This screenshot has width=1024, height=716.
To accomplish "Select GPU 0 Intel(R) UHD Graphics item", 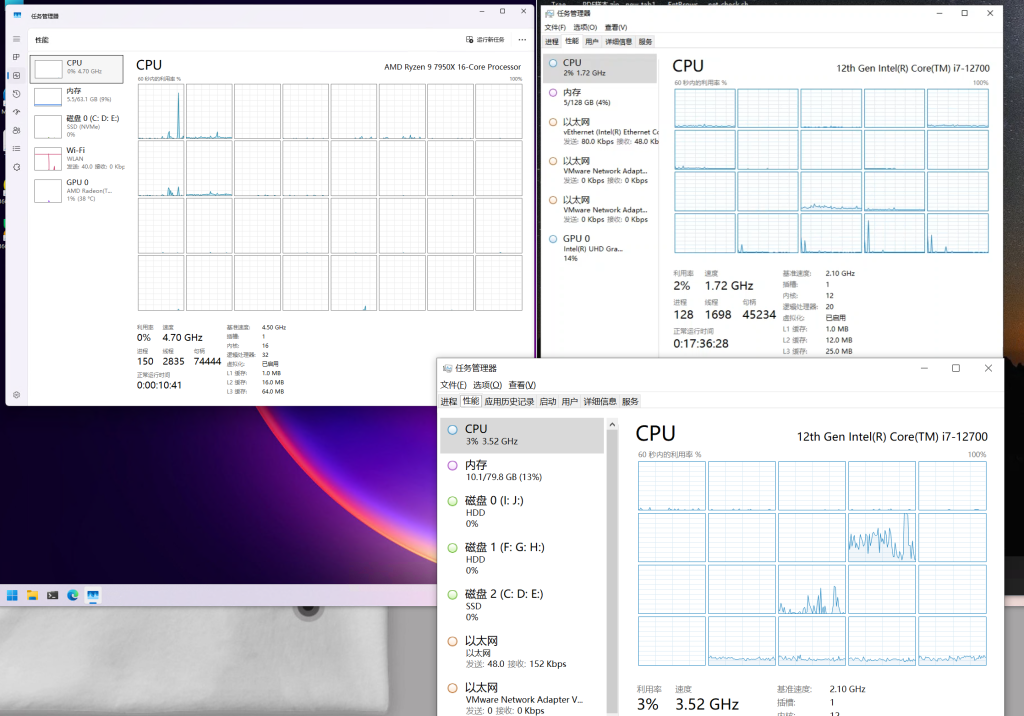I will 600,248.
